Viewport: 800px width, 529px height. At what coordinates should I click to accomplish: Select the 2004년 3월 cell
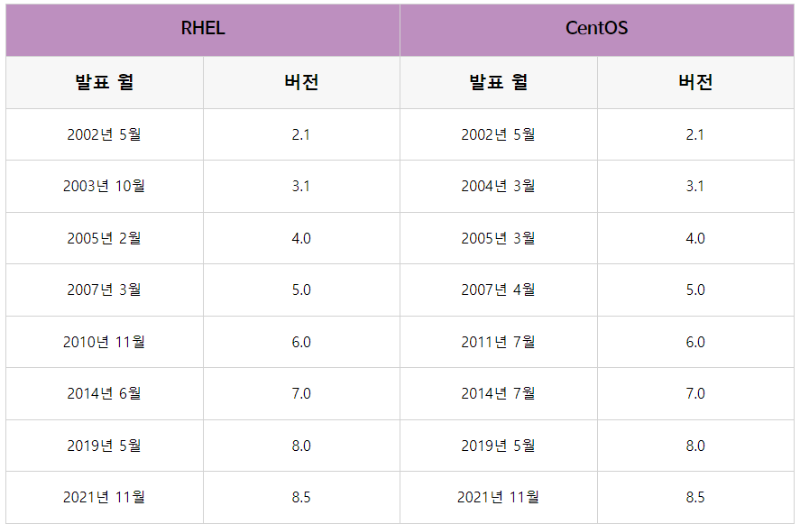498,186
